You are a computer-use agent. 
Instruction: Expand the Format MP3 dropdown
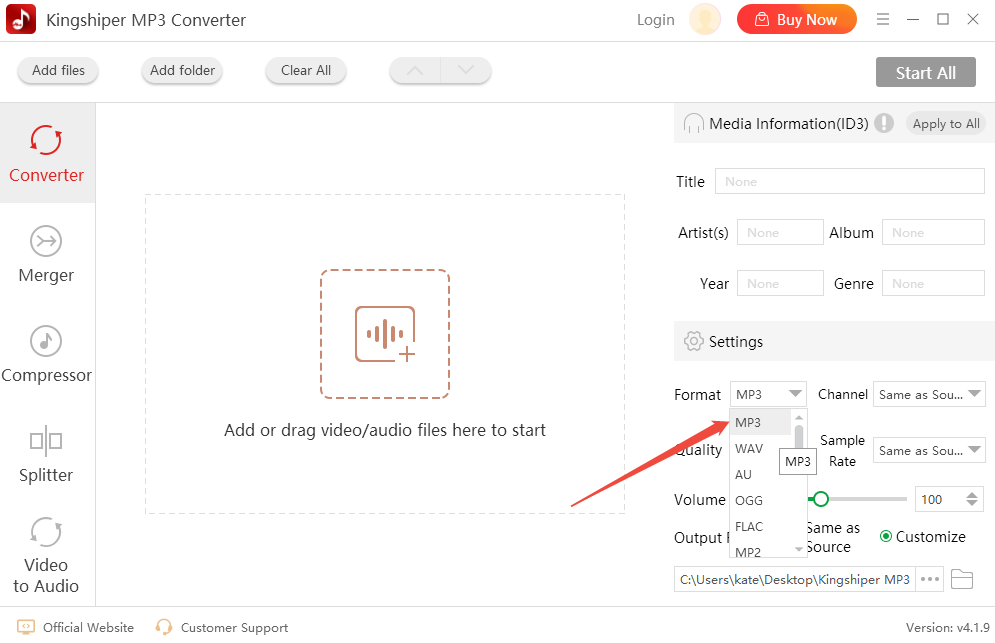pyautogui.click(x=768, y=394)
